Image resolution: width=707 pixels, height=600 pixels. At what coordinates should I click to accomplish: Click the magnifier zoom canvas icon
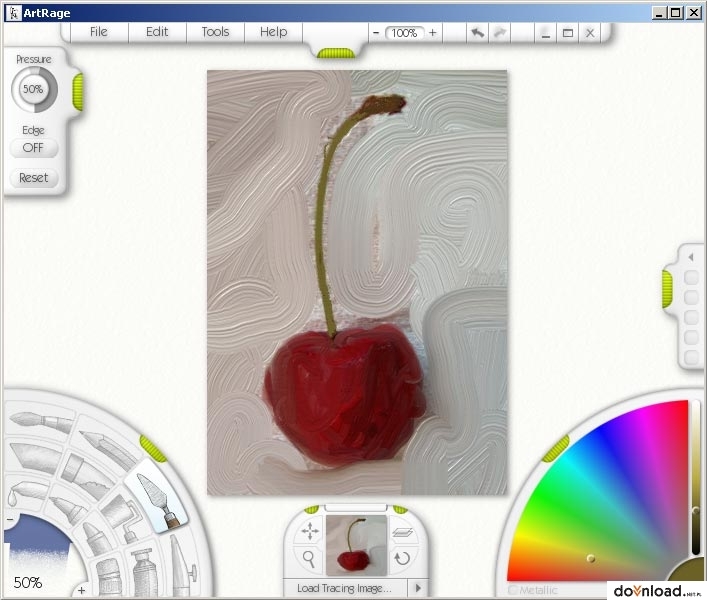pyautogui.click(x=309, y=559)
